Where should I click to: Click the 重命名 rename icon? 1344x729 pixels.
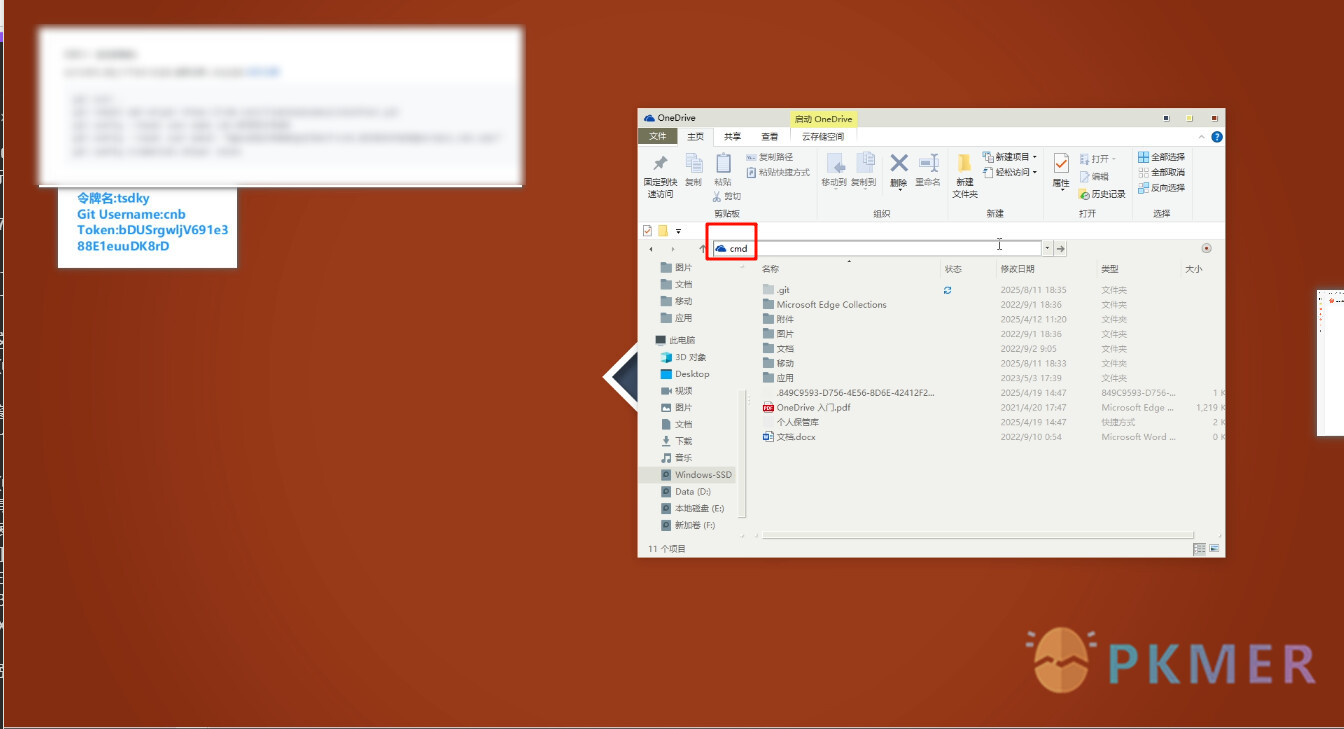pyautogui.click(x=928, y=163)
